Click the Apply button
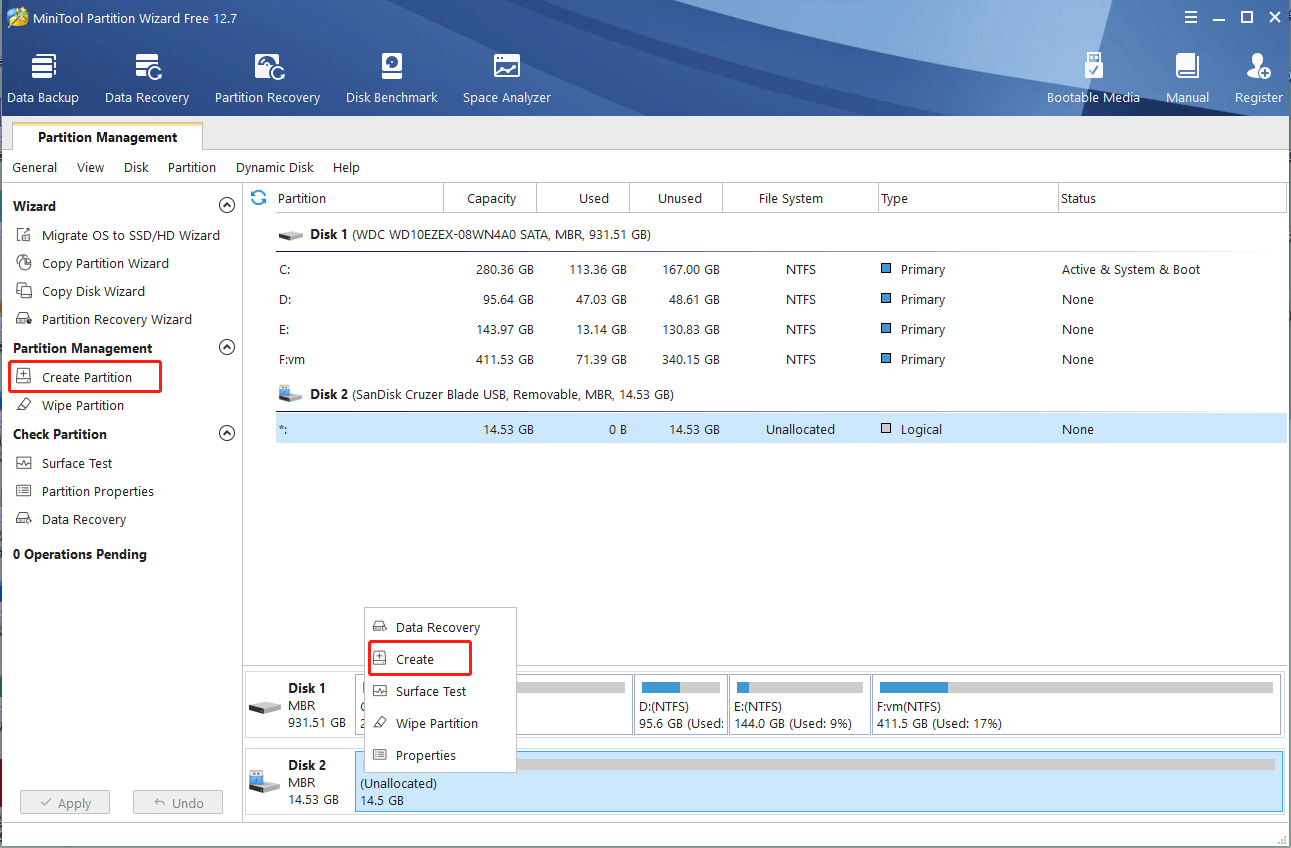Image resolution: width=1291 pixels, height=848 pixels. pyautogui.click(x=65, y=802)
